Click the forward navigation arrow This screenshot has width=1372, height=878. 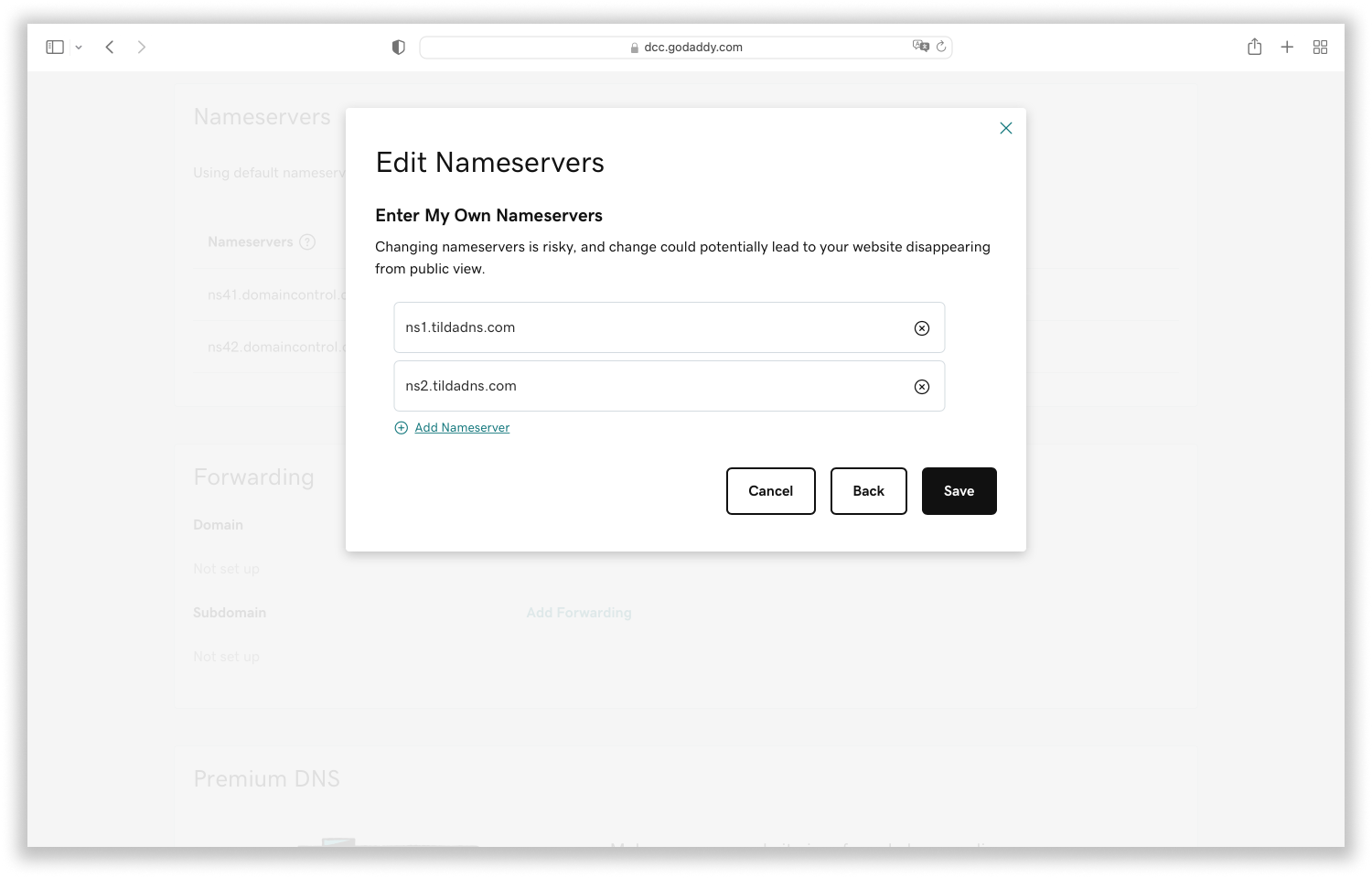pyautogui.click(x=142, y=47)
